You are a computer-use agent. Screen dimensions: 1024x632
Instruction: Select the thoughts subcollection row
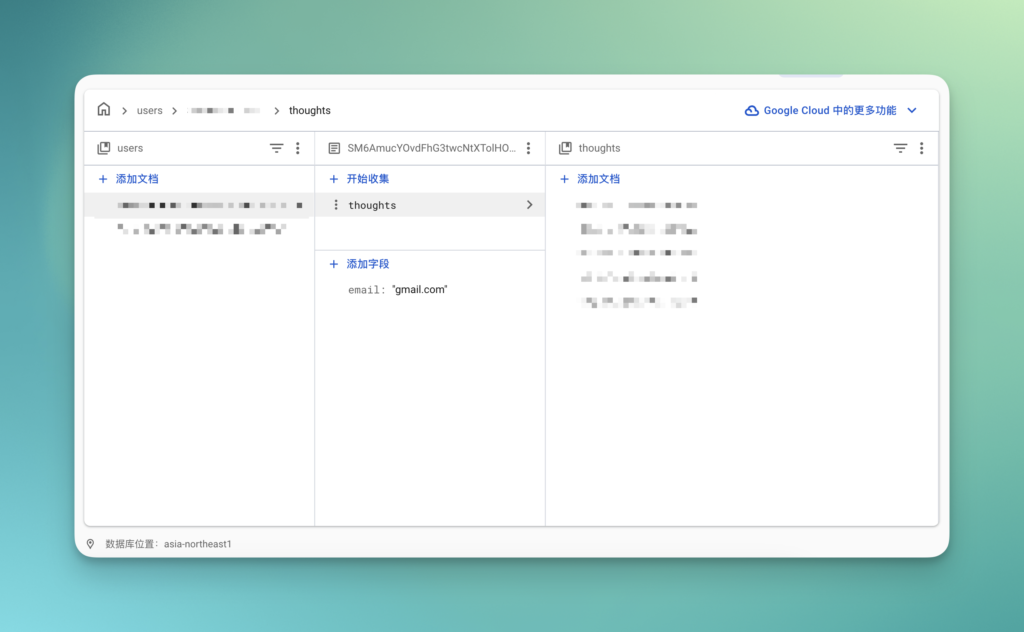pos(430,205)
